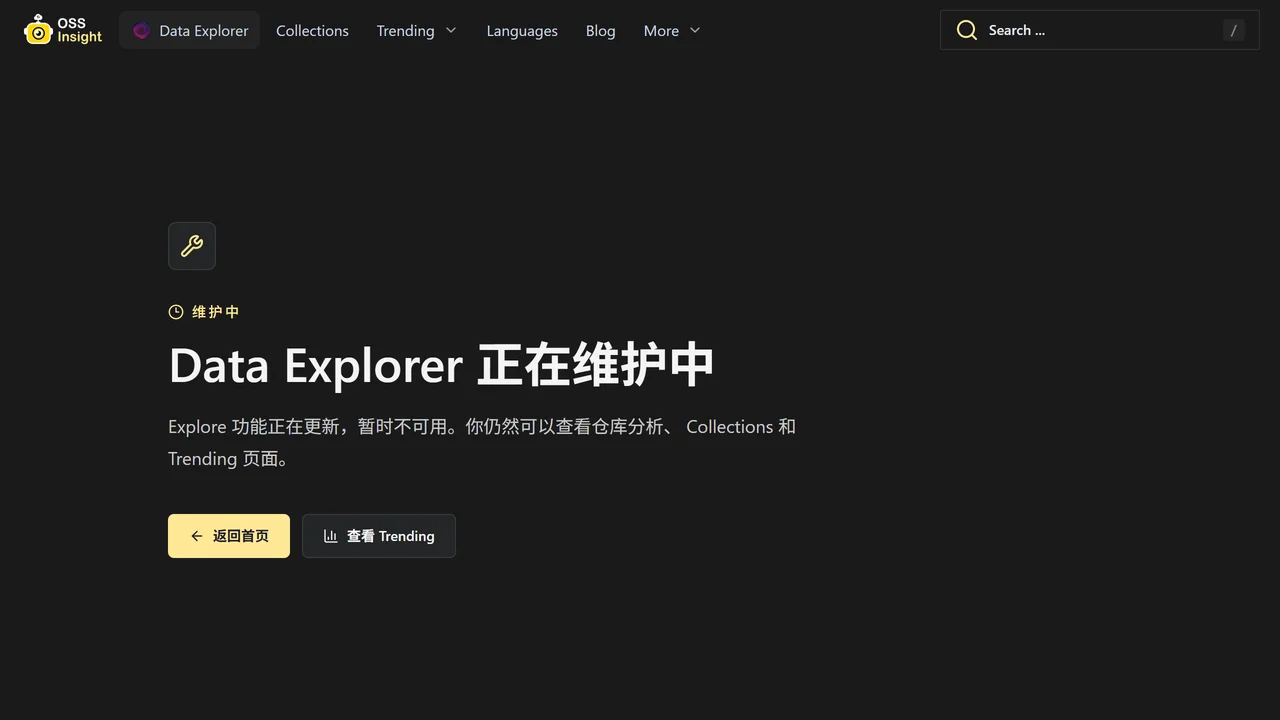This screenshot has height=720, width=1280.
Task: Click the clock icon beside 维护中
Action: [176, 312]
